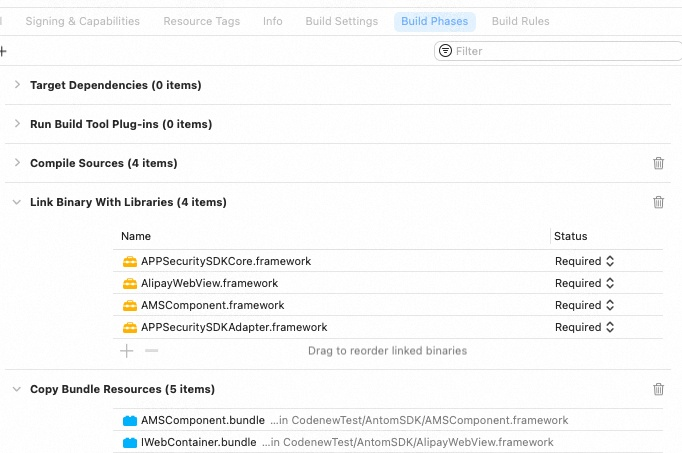Viewport: 682px width, 453px height.
Task: Add a linked library with plus button
Action: pyautogui.click(x=127, y=351)
